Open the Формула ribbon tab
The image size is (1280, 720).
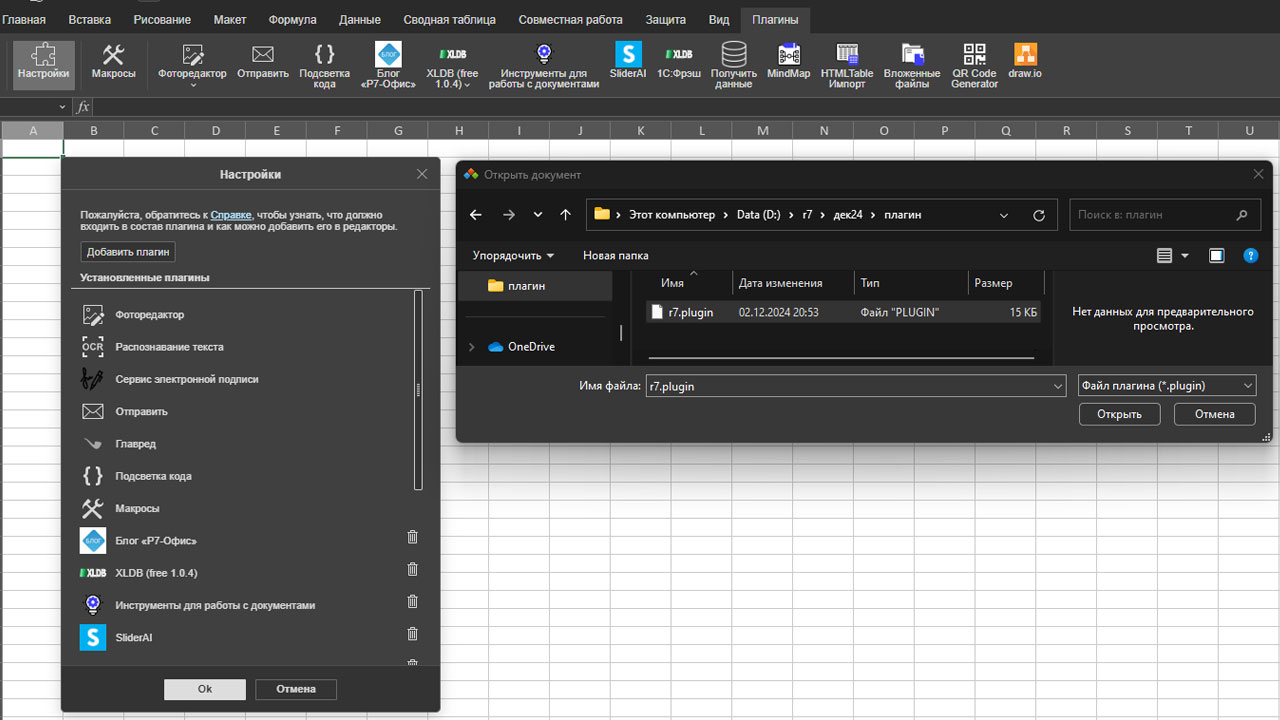(292, 19)
